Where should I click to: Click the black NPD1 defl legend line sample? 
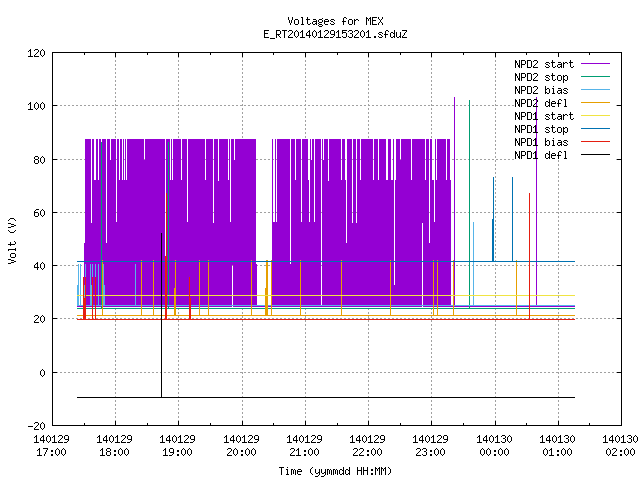tap(596, 155)
